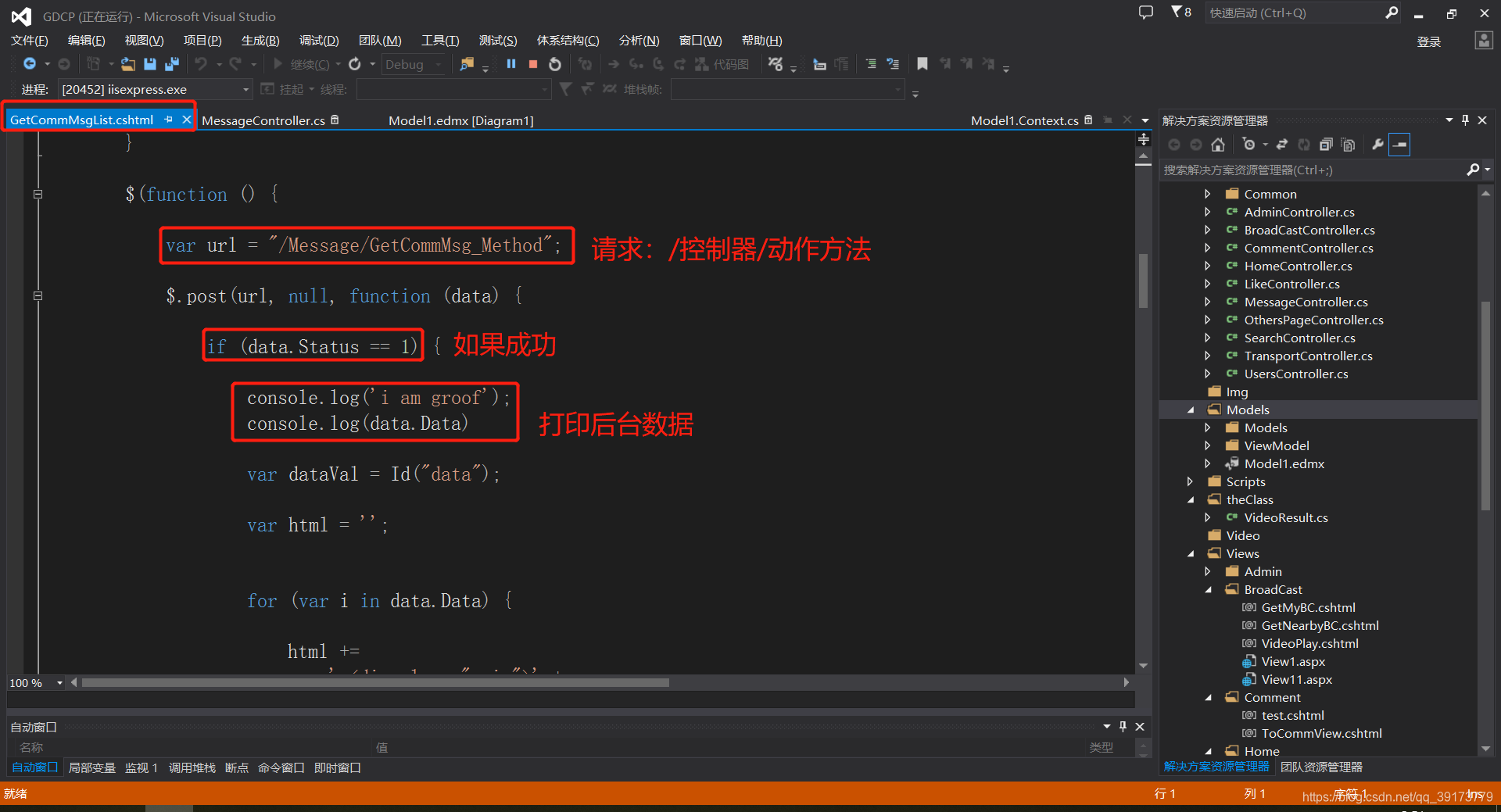
Task: Switch to 团队资源管理器 panel tab
Action: [1321, 767]
